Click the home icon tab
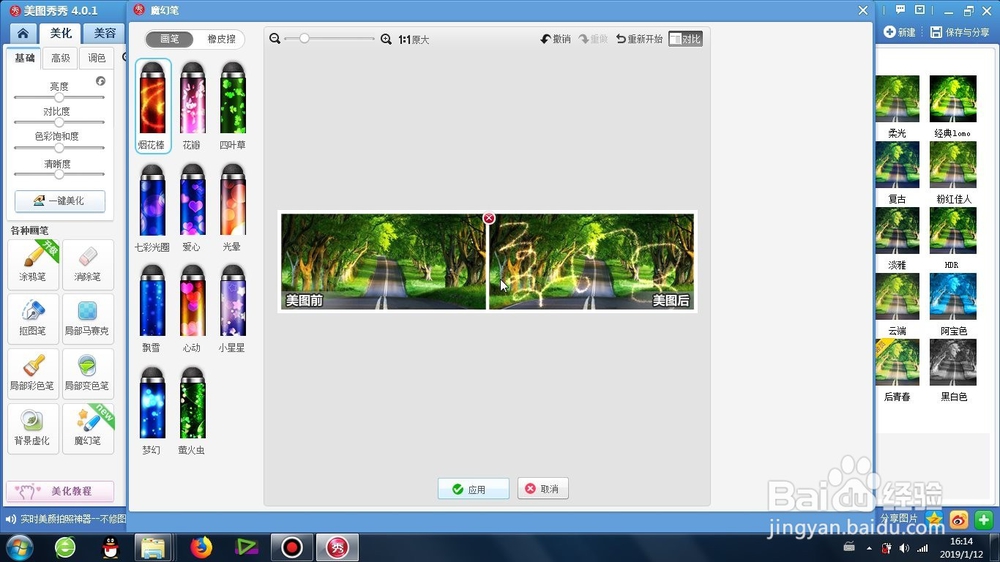Image resolution: width=1000 pixels, height=562 pixels. coord(23,33)
